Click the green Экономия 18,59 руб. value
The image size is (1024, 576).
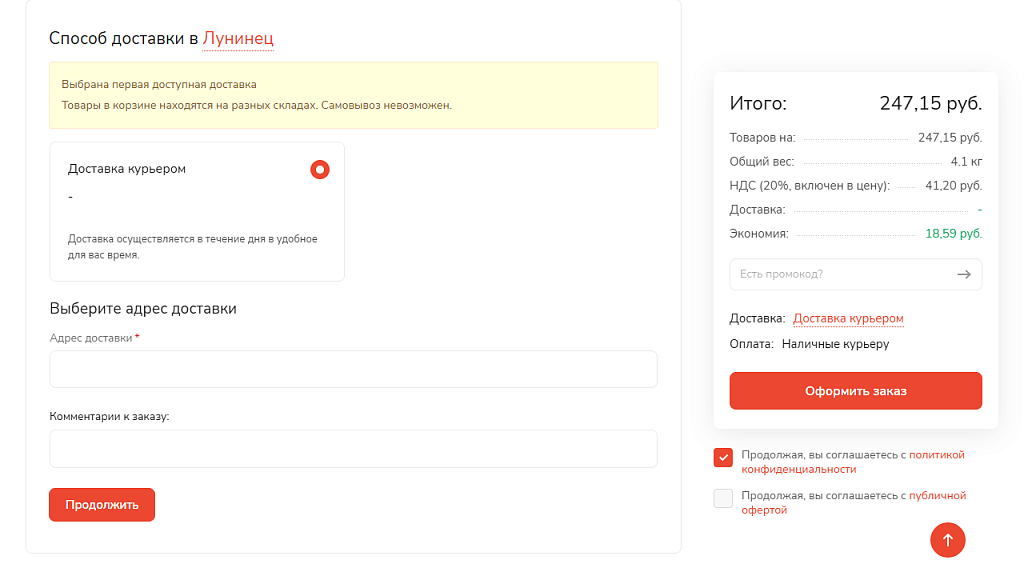point(953,234)
